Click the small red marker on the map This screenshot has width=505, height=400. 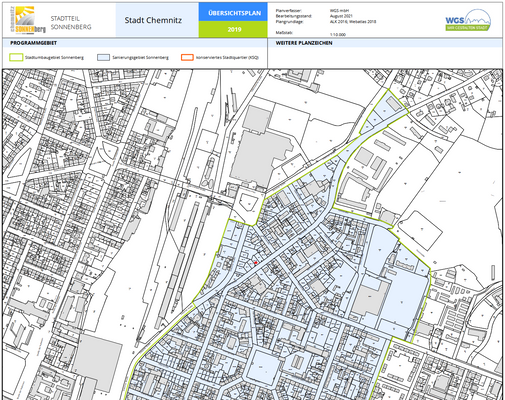click(256, 263)
